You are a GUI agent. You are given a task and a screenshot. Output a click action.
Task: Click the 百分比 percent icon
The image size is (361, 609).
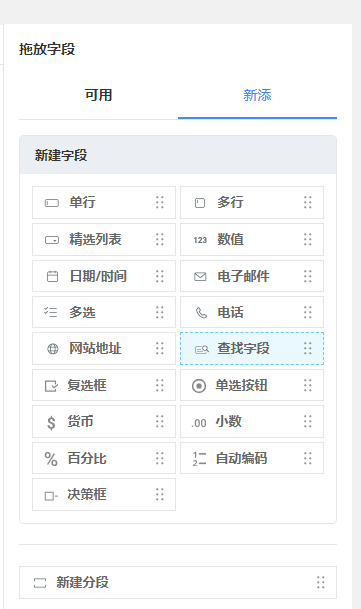51,459
